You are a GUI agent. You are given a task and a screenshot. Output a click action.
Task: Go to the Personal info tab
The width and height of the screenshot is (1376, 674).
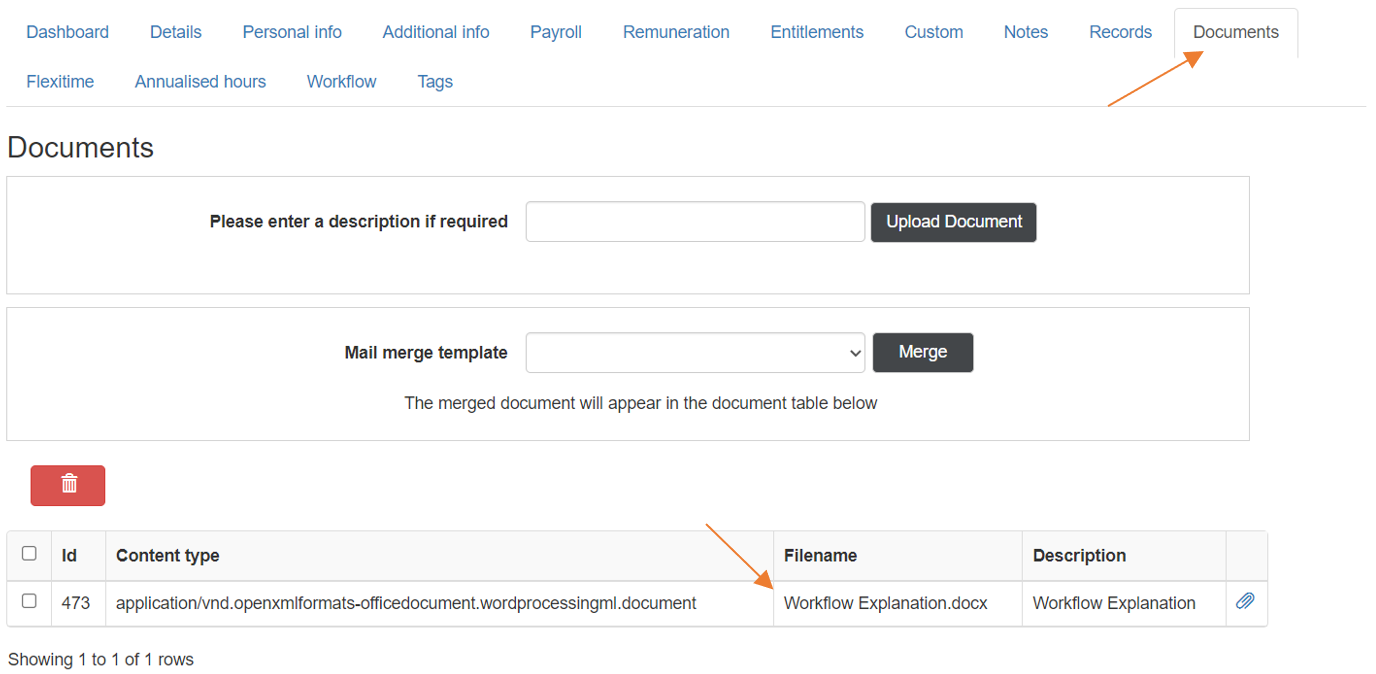coord(292,32)
